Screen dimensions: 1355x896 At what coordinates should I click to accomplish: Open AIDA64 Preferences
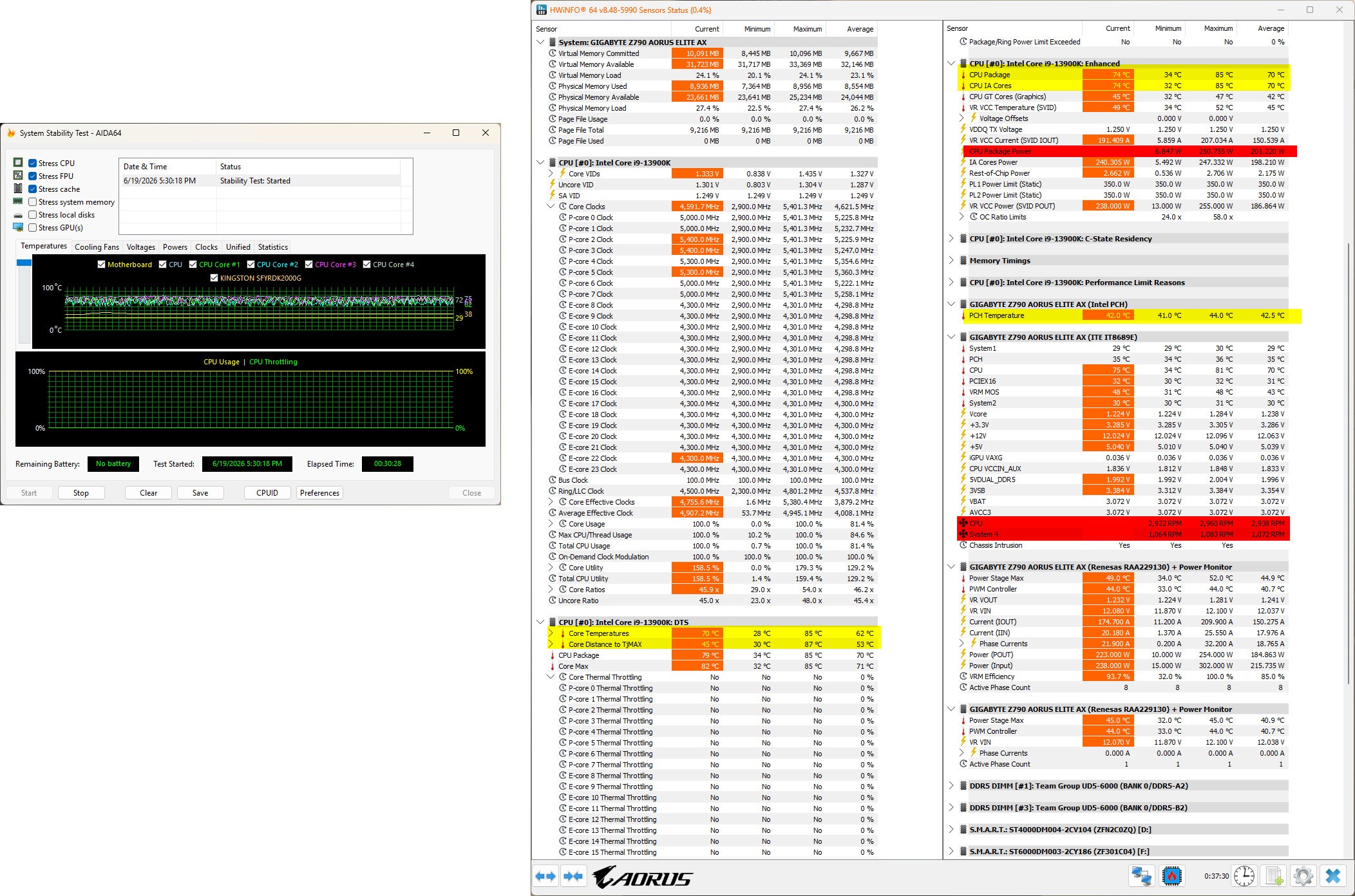coord(319,493)
